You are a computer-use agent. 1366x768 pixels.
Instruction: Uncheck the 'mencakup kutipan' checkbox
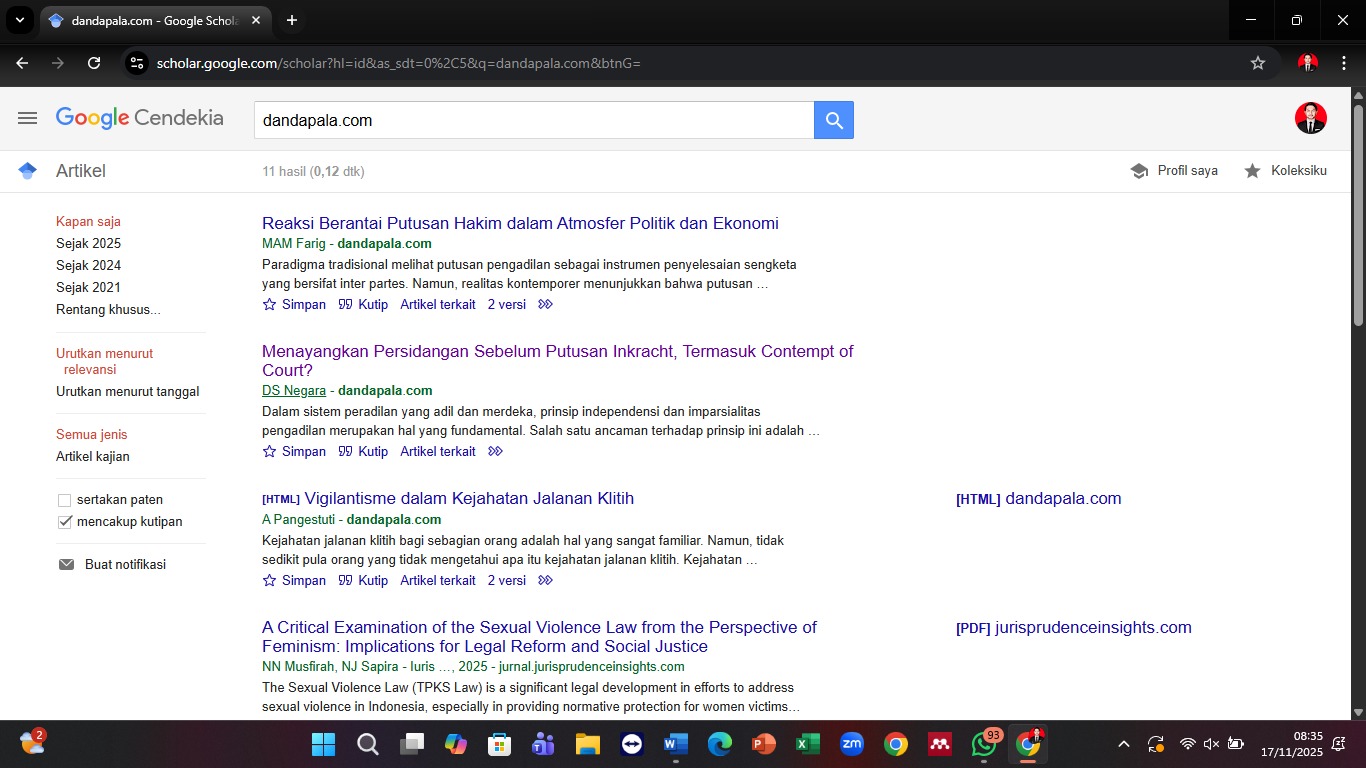[64, 521]
